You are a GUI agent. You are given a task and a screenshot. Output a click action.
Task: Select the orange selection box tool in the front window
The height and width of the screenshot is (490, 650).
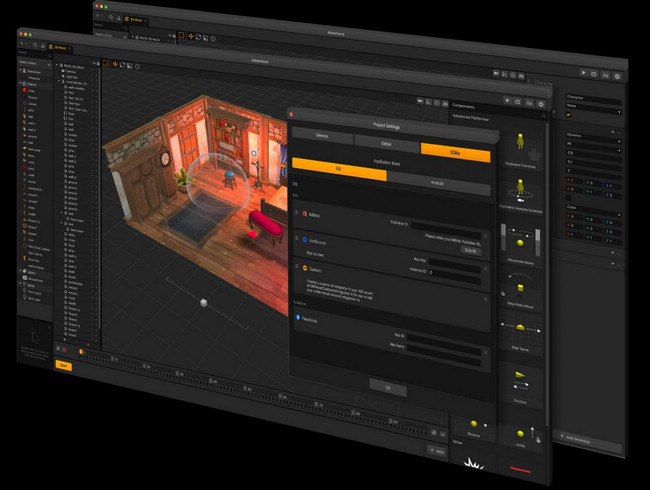tap(105, 63)
